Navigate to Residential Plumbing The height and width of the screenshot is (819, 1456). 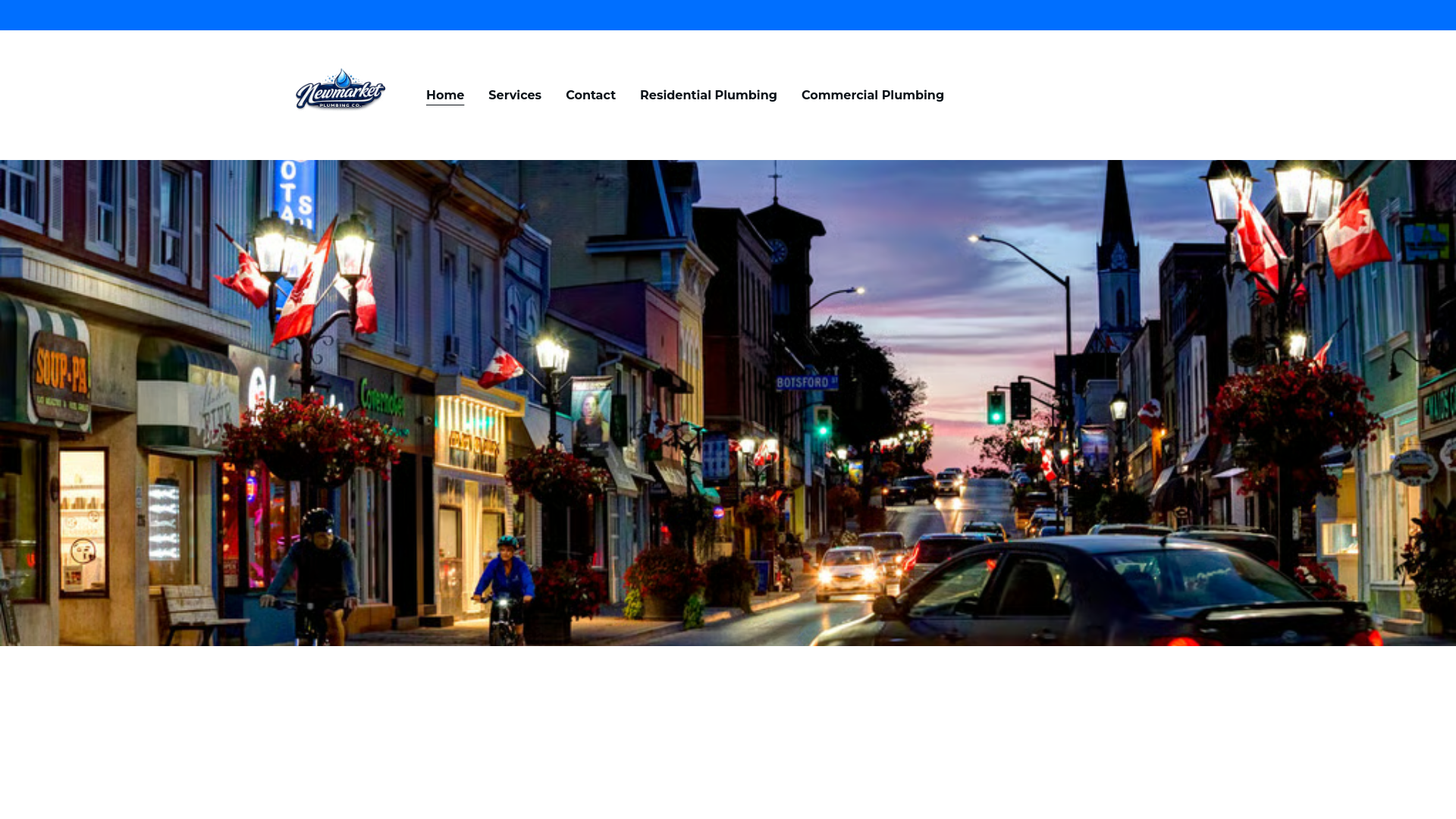708,96
